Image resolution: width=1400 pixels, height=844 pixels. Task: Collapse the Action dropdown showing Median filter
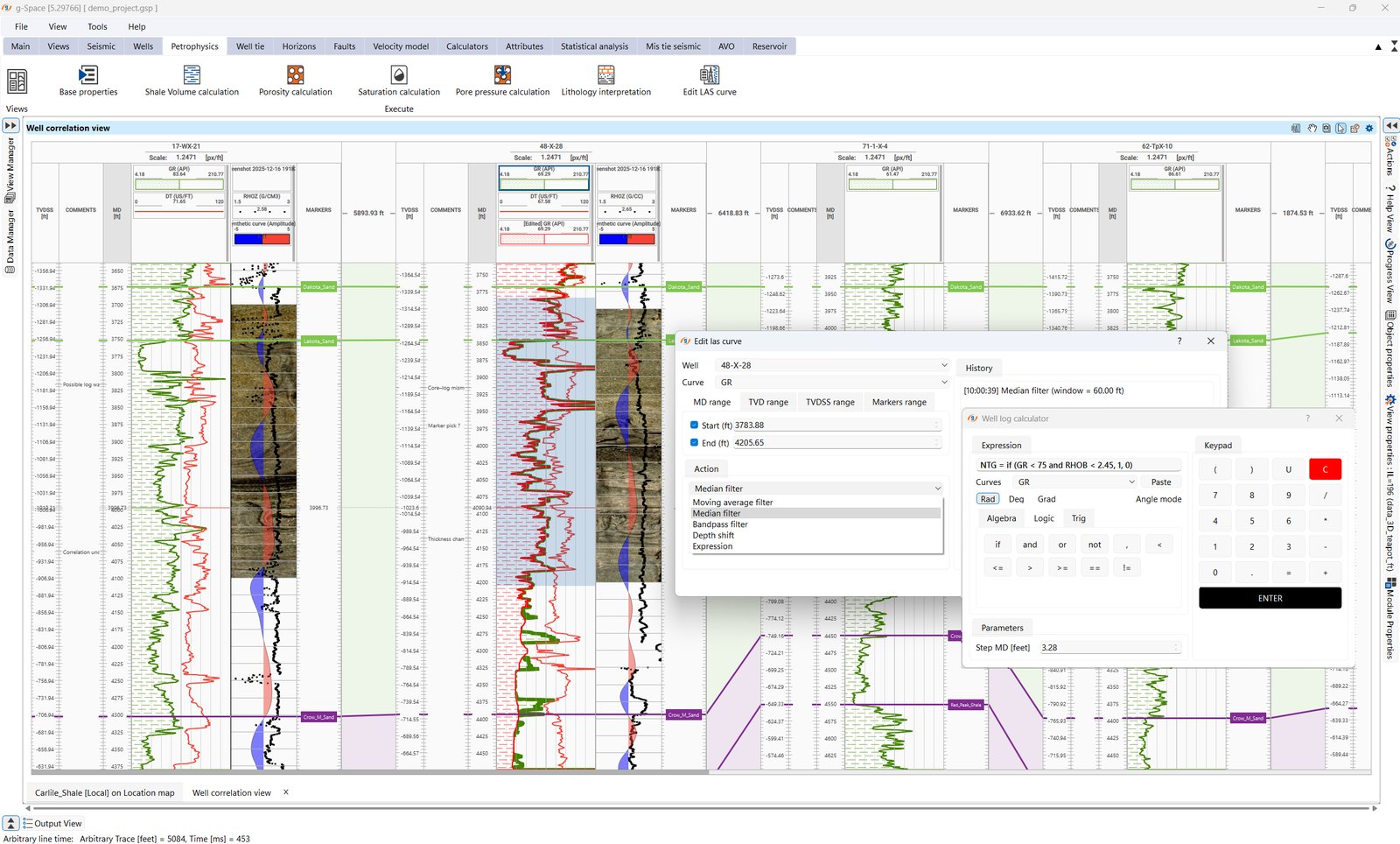tap(816, 489)
